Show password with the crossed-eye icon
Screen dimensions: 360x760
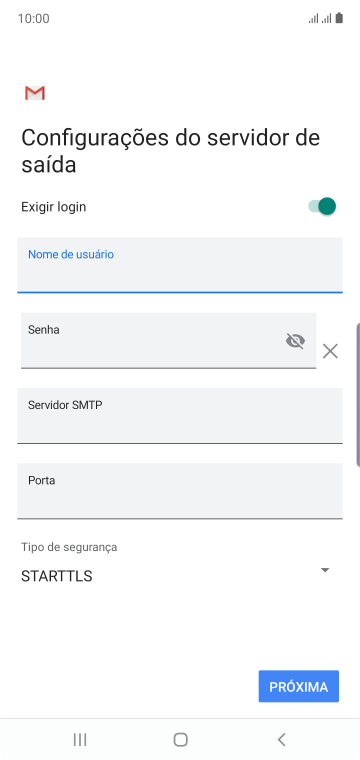coord(295,341)
